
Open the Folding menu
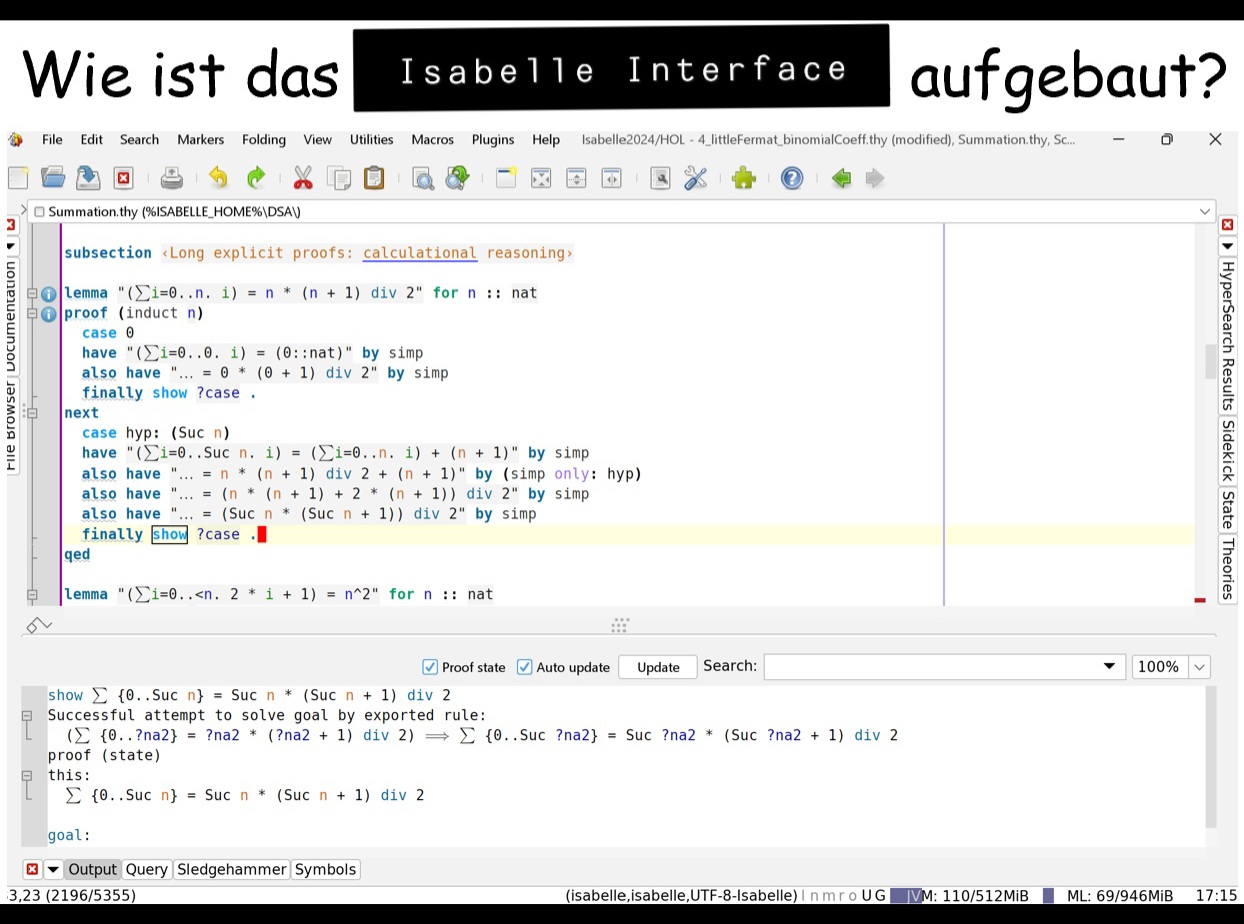tap(264, 140)
